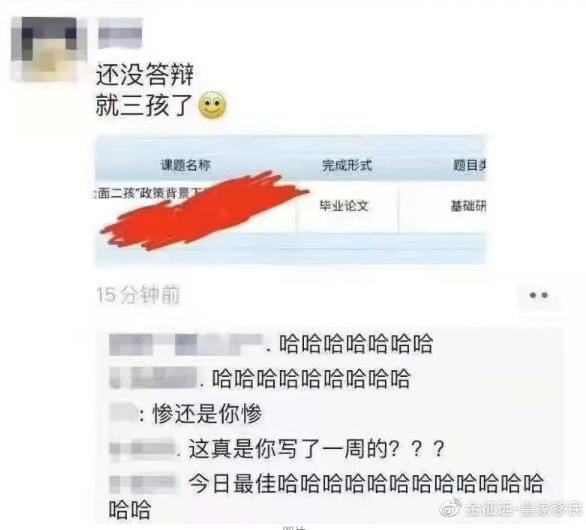Tap the smiley emoji in the post
586x530 pixels.
[212, 105]
